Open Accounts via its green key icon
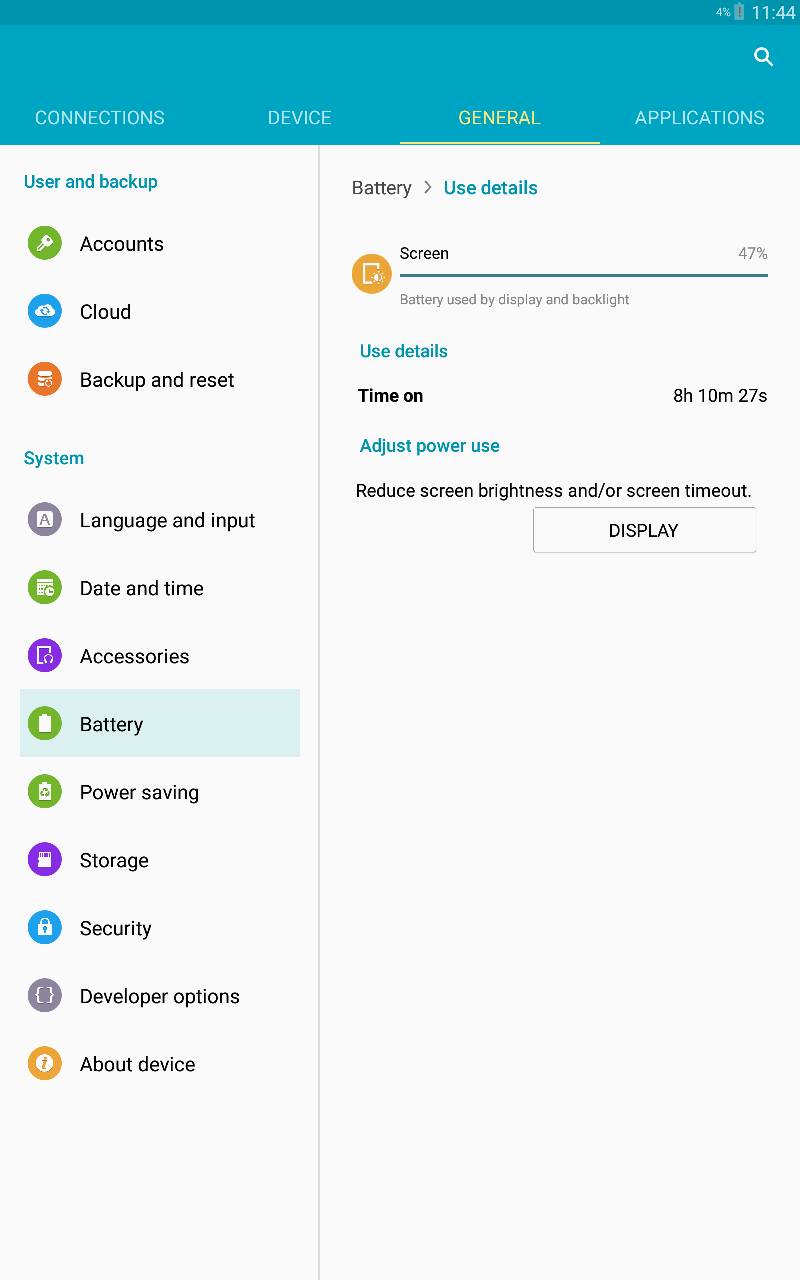The image size is (800, 1280). point(44,243)
